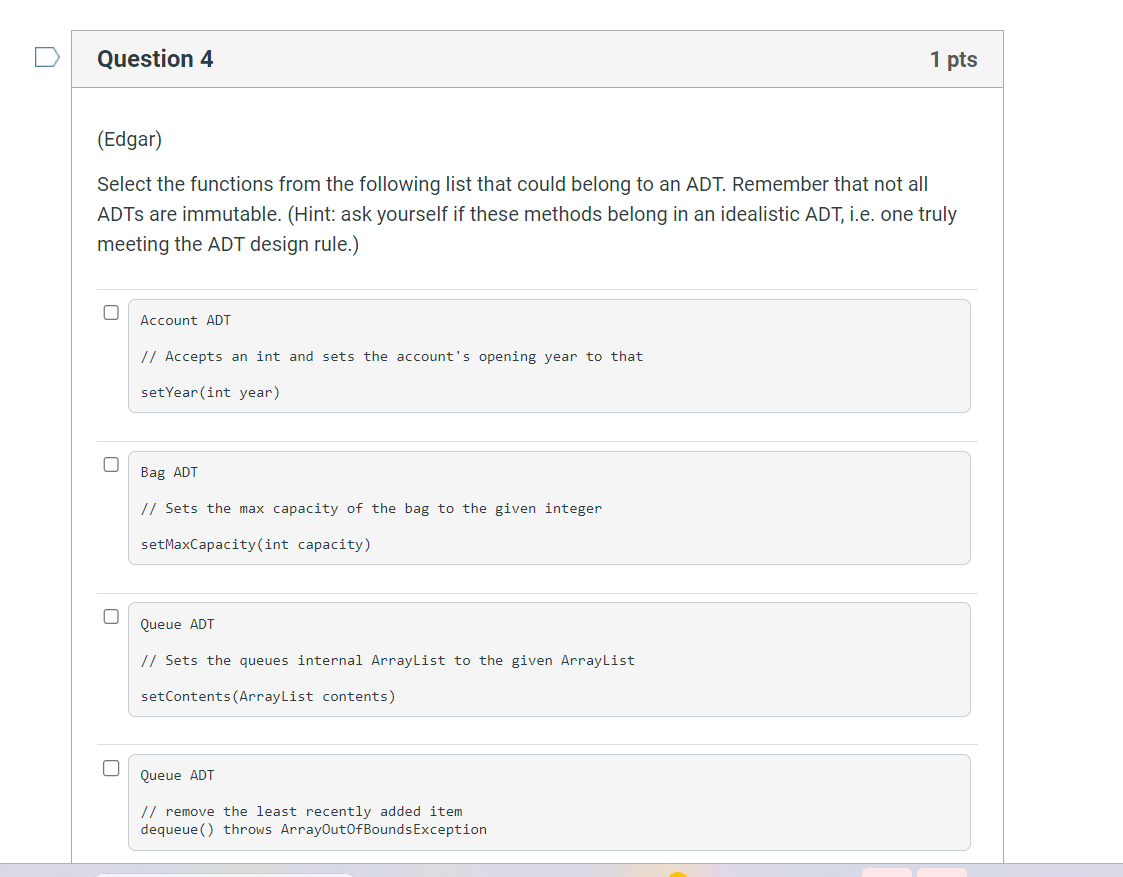1123x877 pixels.
Task: Enable the dequeue() Queue ADT checkbox
Action: click(x=110, y=768)
